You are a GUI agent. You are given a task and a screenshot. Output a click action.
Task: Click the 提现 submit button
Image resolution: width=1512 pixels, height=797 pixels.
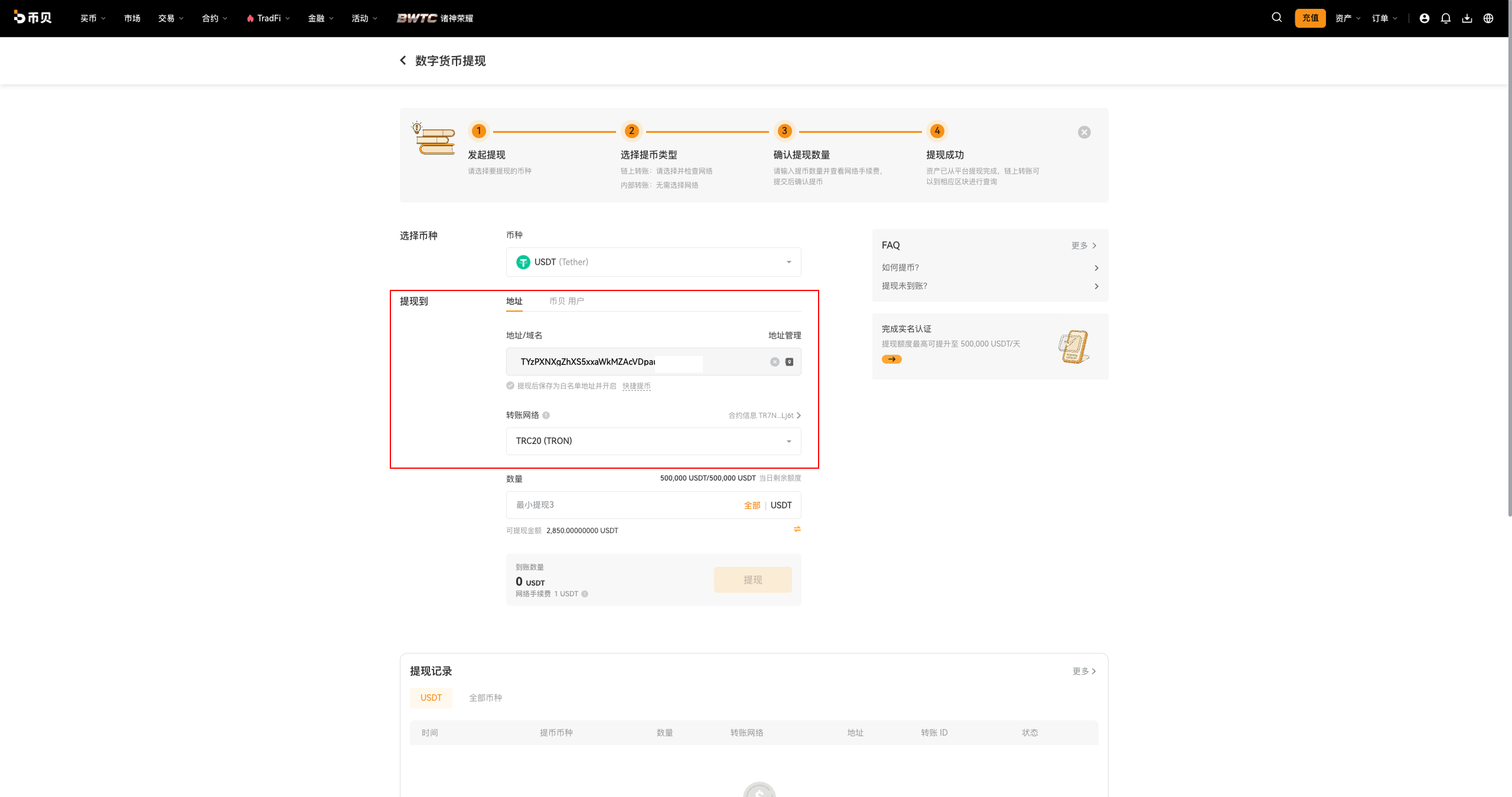tap(752, 580)
